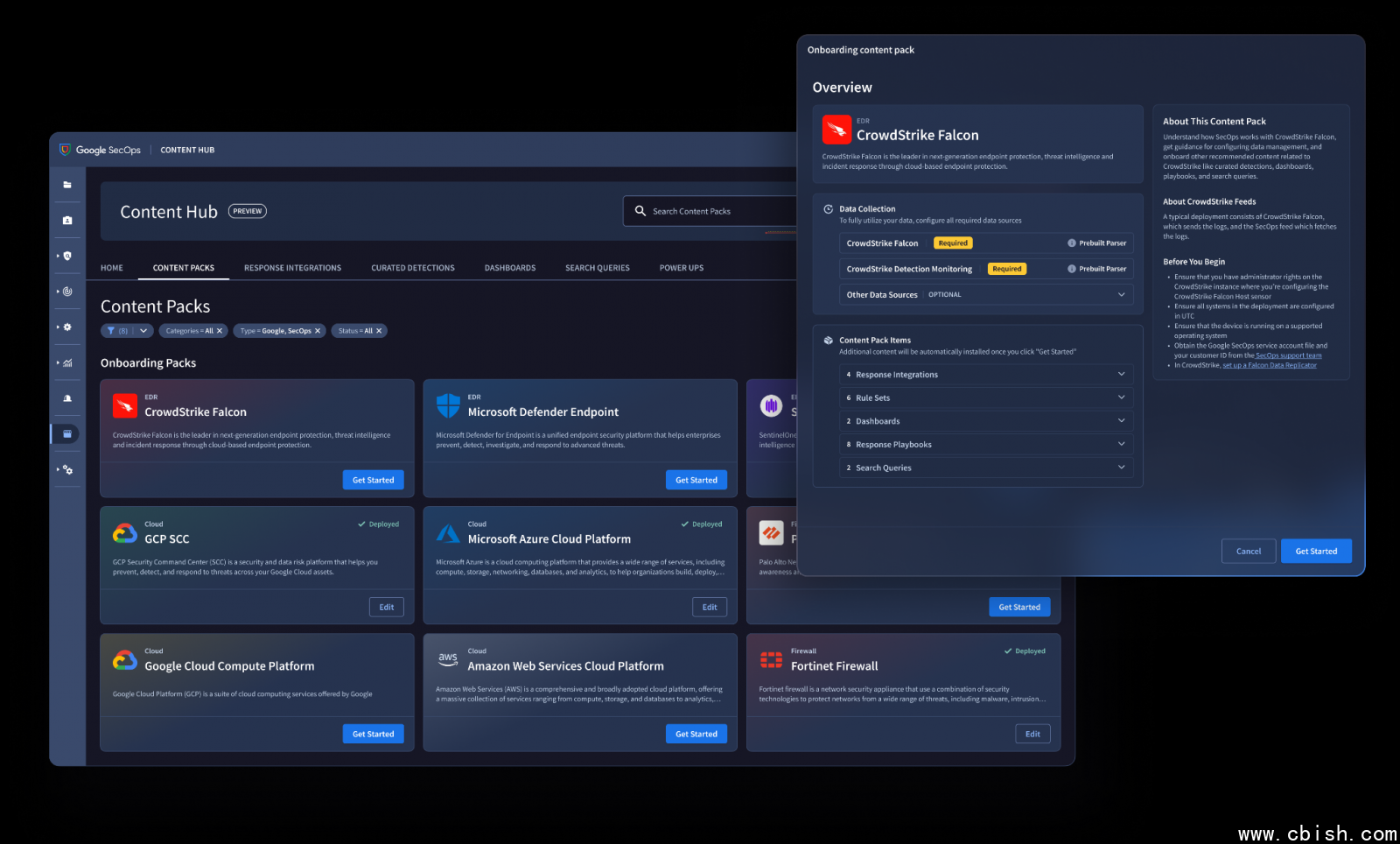This screenshot has width=1400, height=844.
Task: Click Get Started on Microsoft Defender Endpoint
Action: [x=696, y=480]
